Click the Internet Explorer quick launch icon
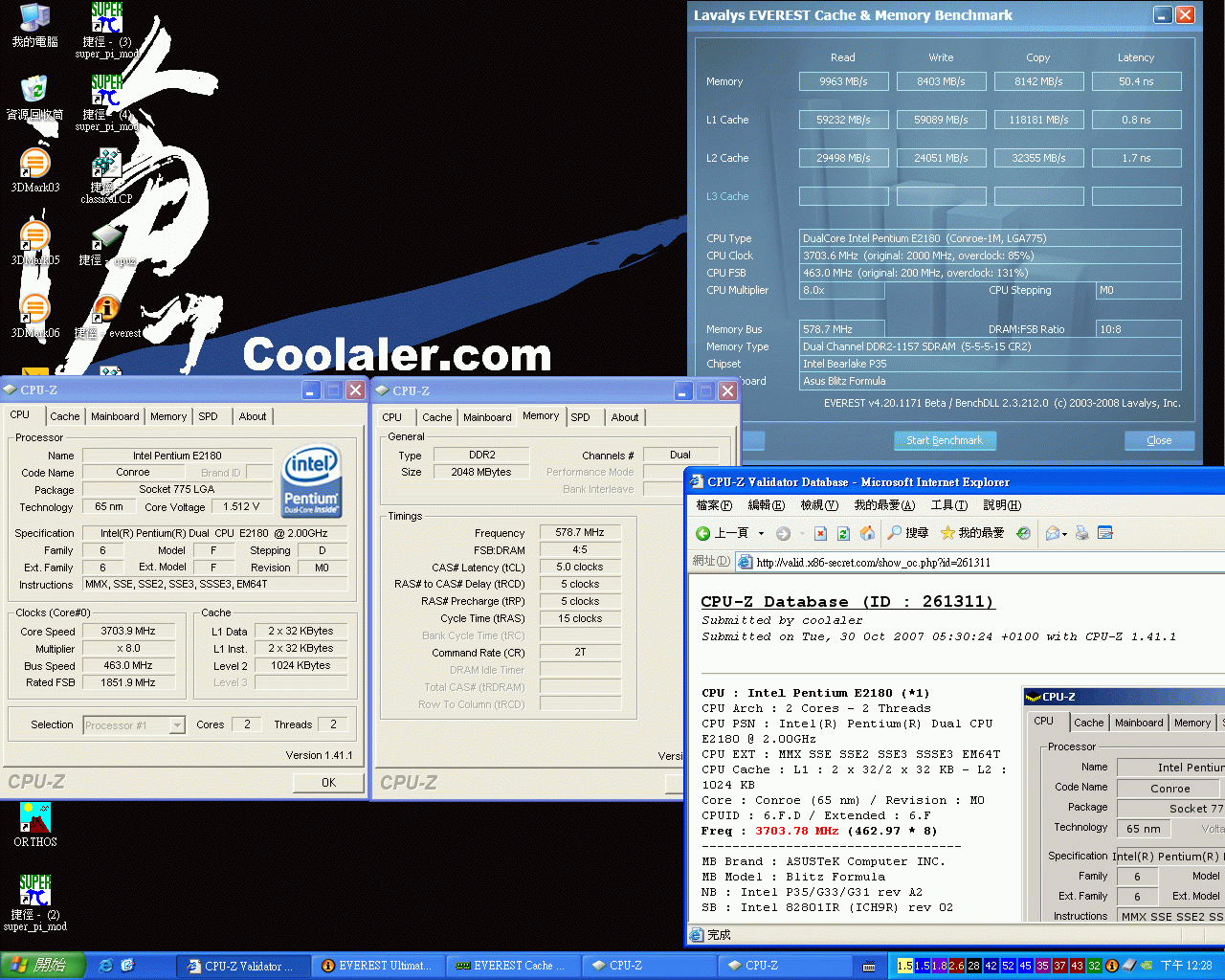 pyautogui.click(x=106, y=966)
